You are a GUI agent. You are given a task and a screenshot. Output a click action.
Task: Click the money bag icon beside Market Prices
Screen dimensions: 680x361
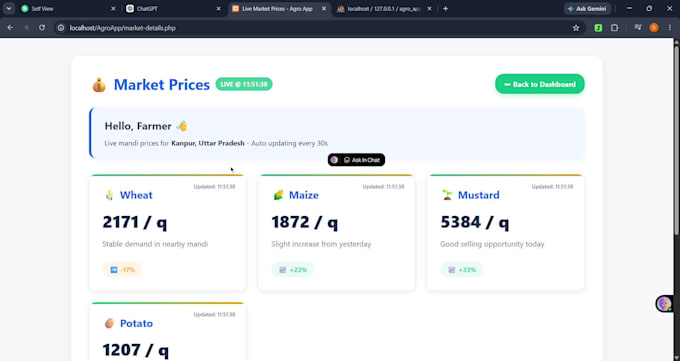point(99,85)
